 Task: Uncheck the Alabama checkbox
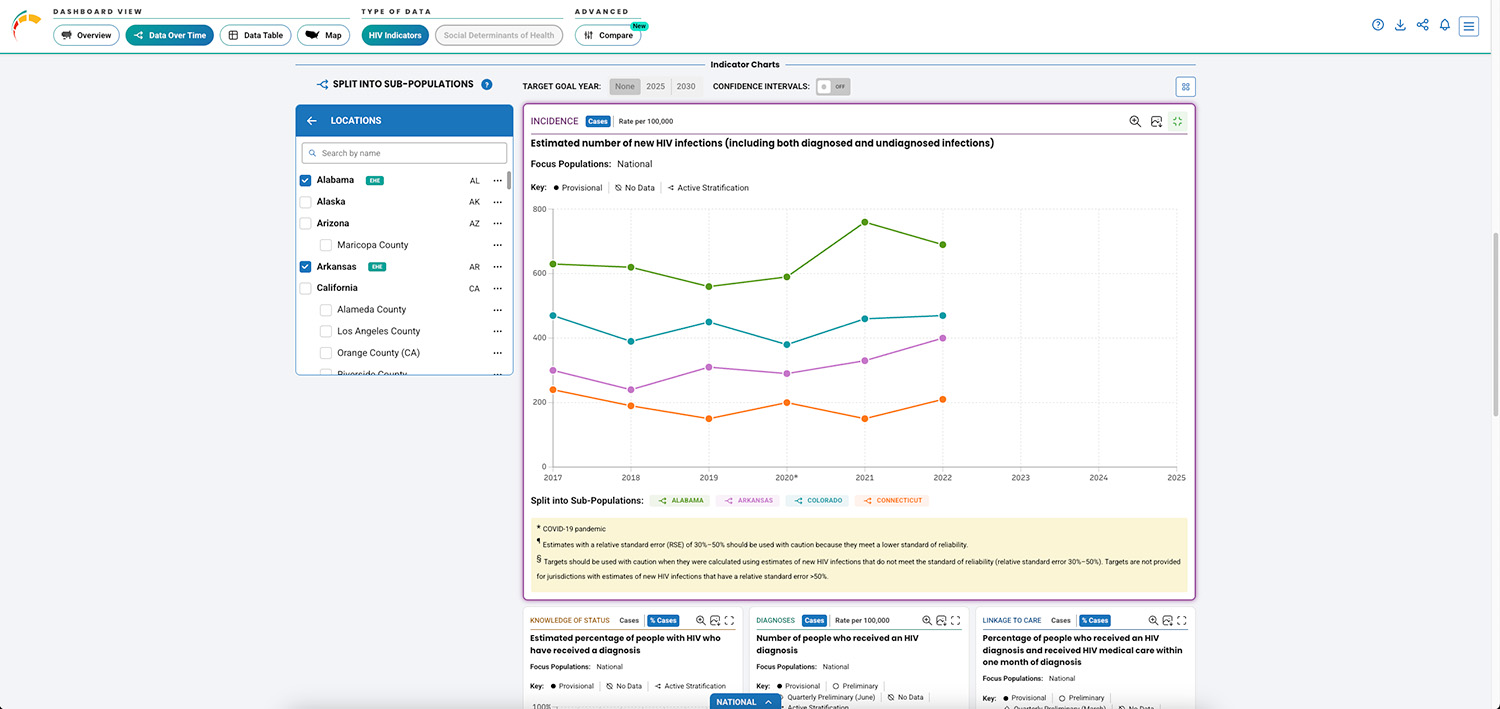[x=306, y=181]
